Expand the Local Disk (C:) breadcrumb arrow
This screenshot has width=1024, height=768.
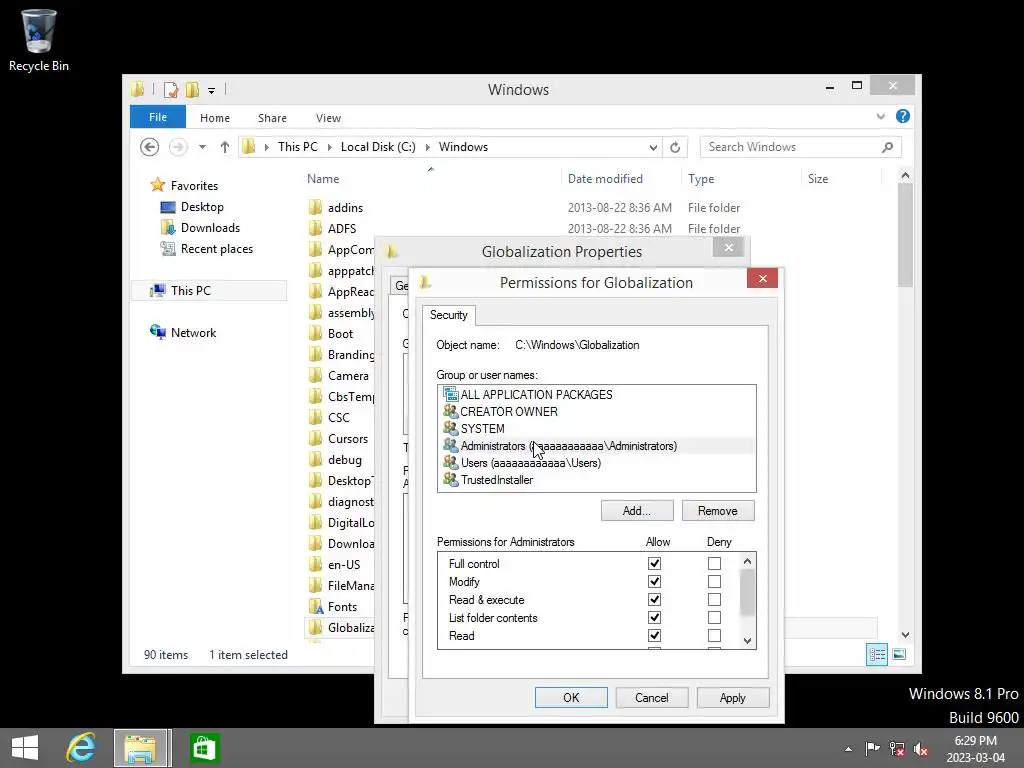[428, 147]
